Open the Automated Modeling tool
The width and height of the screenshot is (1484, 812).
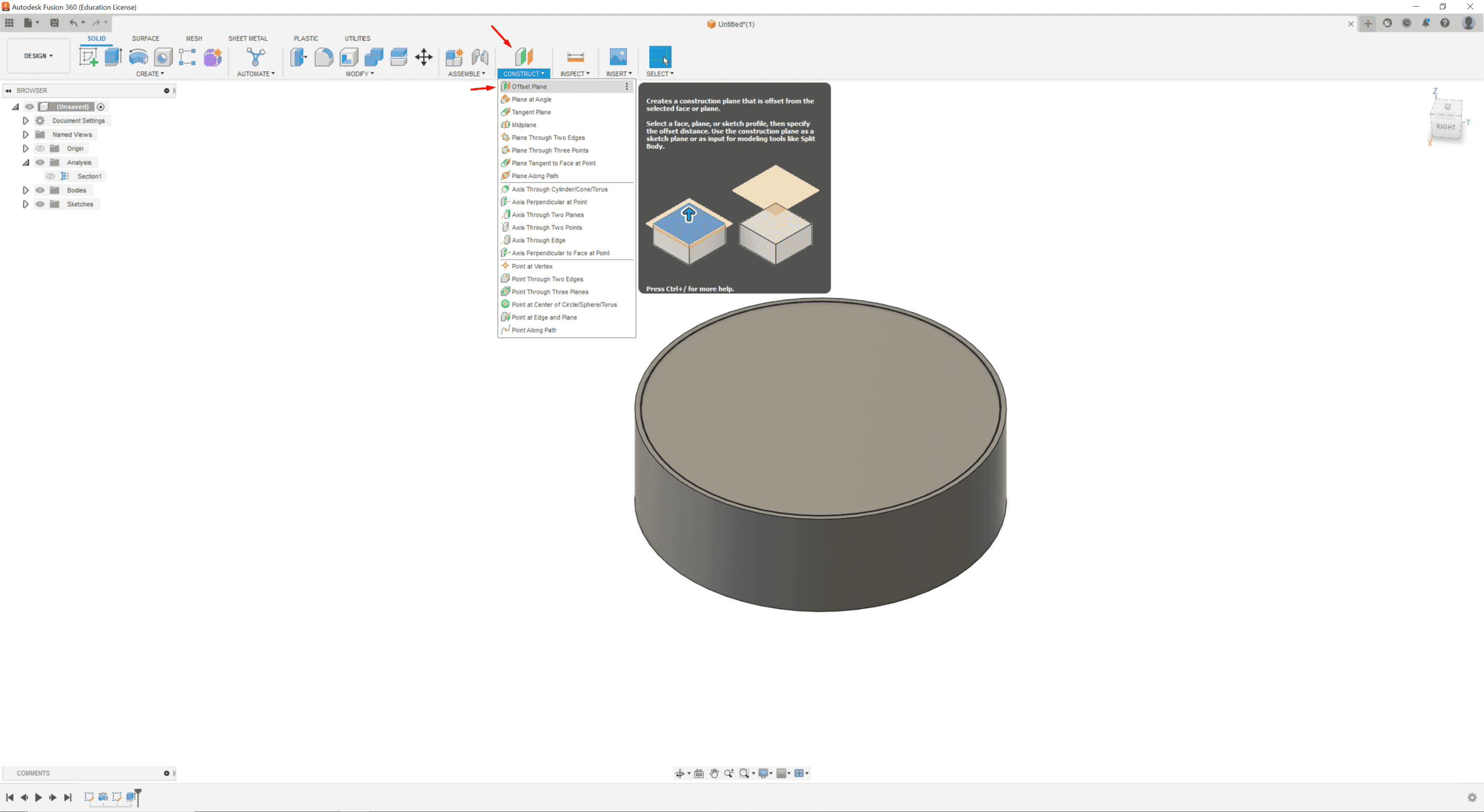point(256,57)
